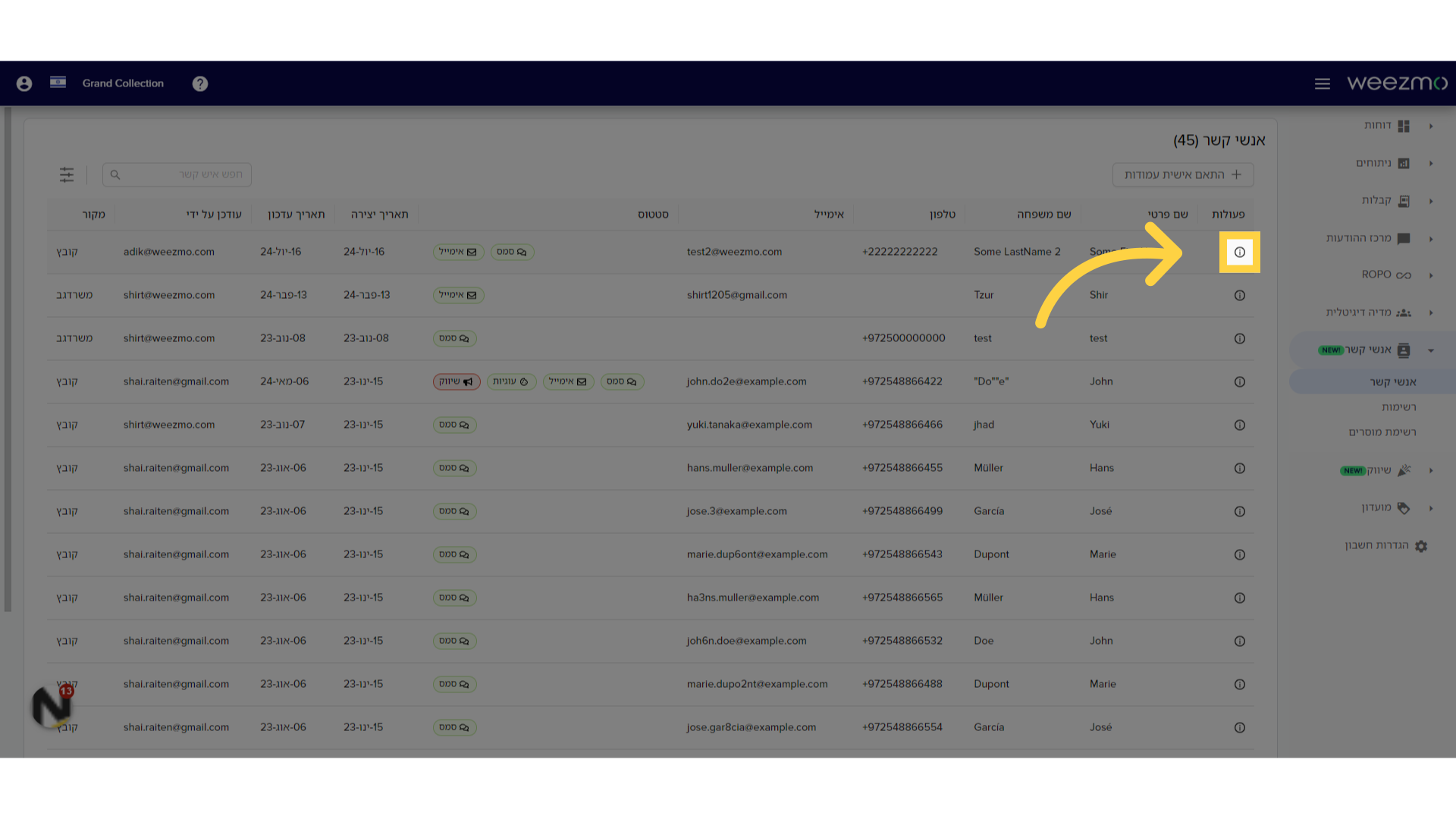Screen dimensions: 1456x819
Task: Open info icon for shirt1205@gmail.com row
Action: click(x=1240, y=295)
